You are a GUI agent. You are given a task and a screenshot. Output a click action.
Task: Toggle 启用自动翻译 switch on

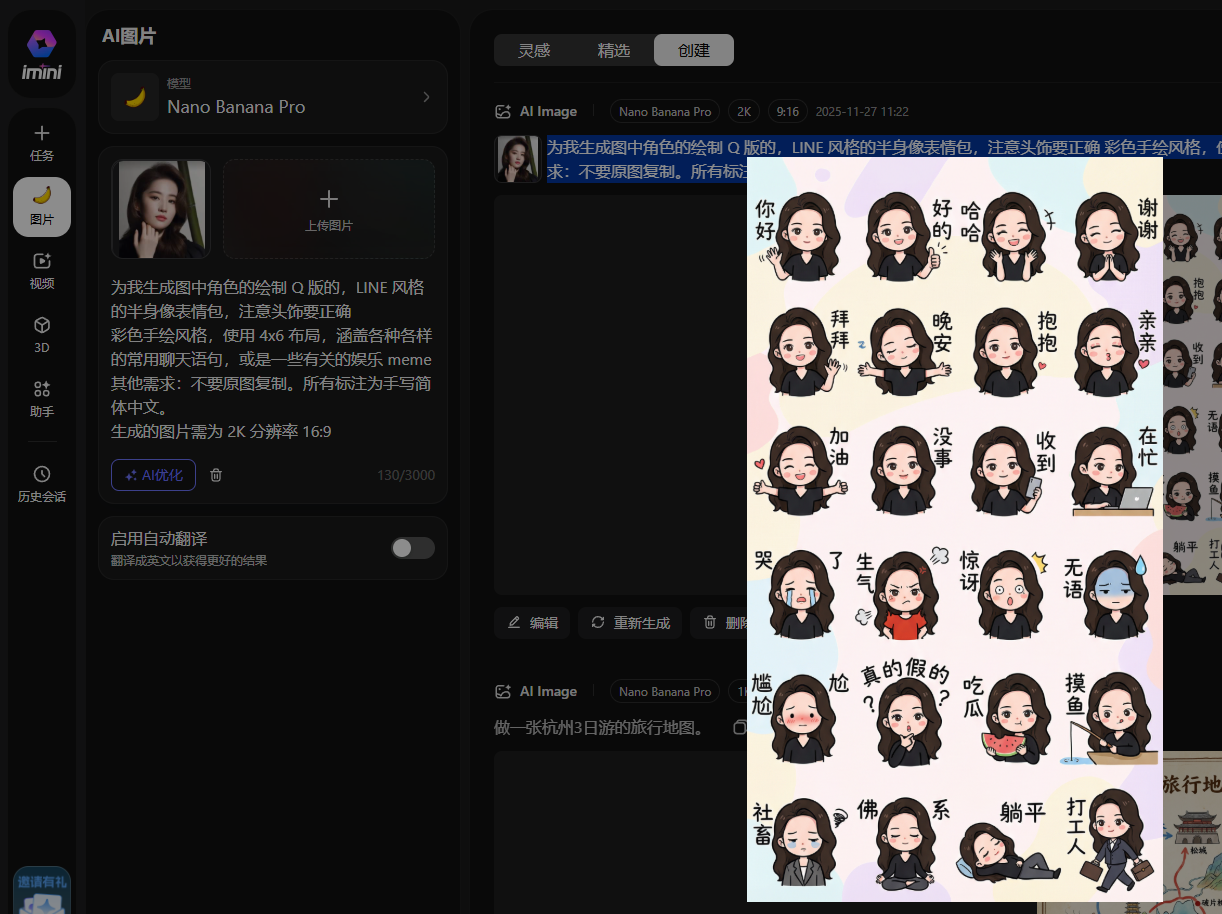(412, 548)
